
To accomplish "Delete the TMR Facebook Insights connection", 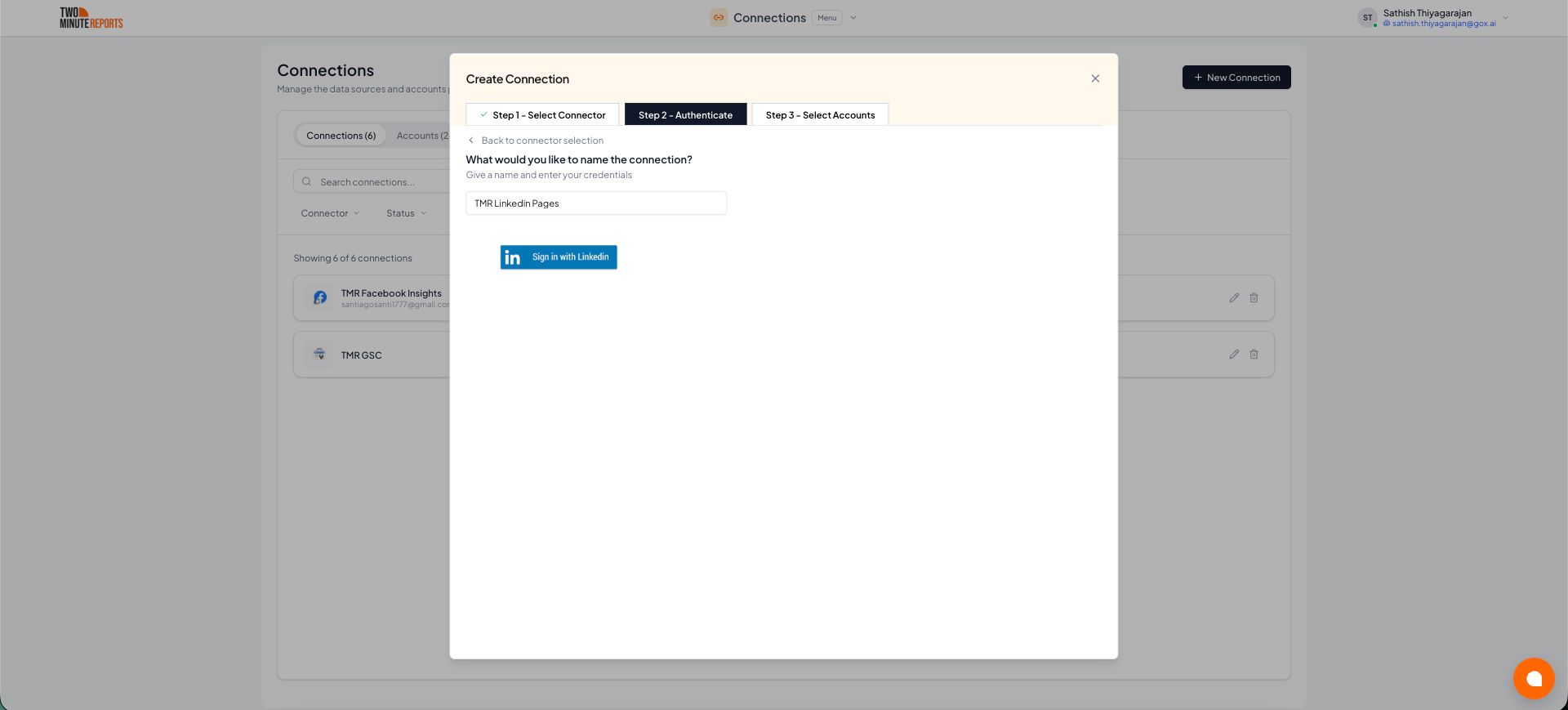I will pyautogui.click(x=1254, y=298).
